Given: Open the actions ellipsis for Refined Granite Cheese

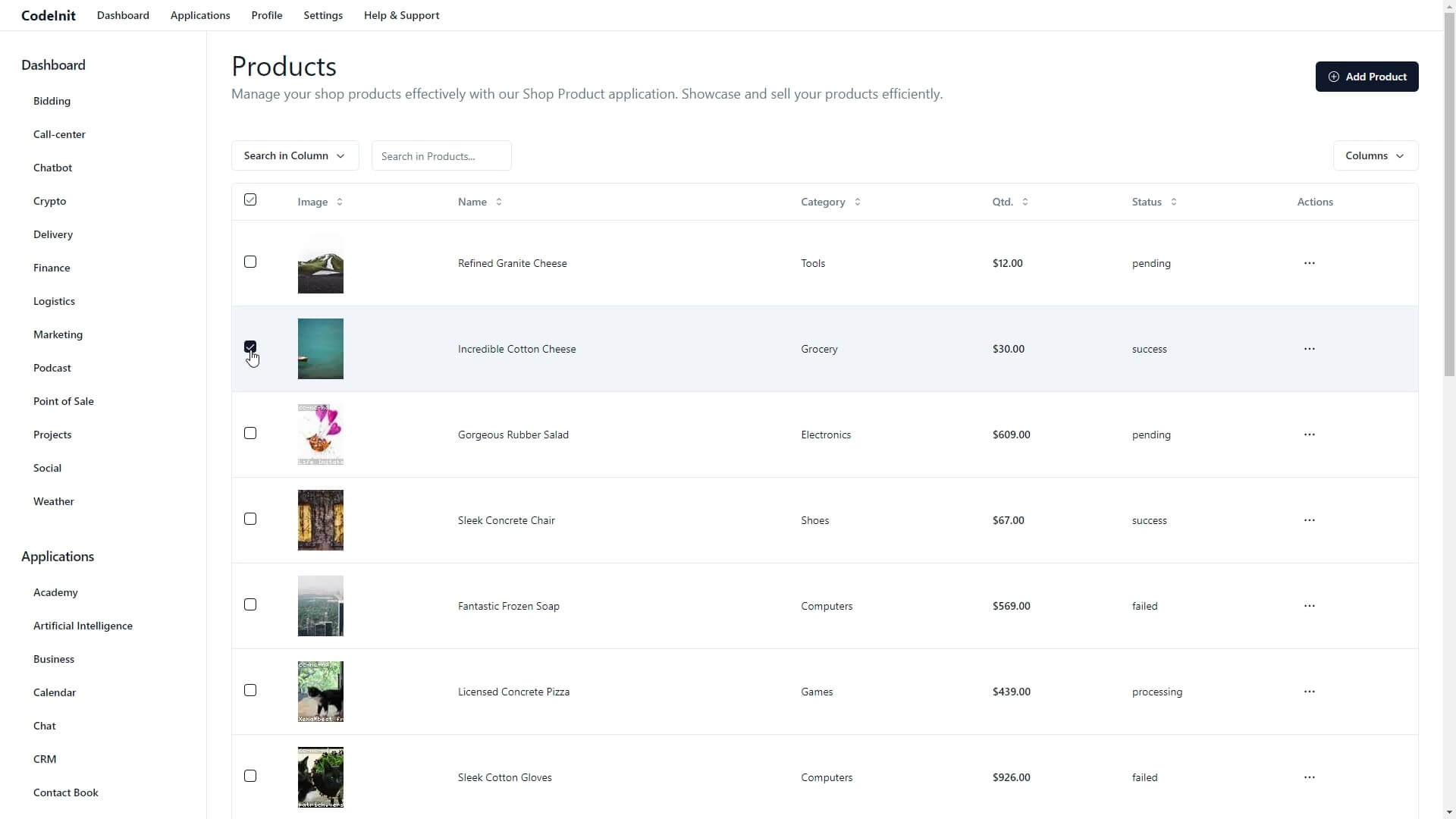Looking at the screenshot, I should click(1309, 263).
